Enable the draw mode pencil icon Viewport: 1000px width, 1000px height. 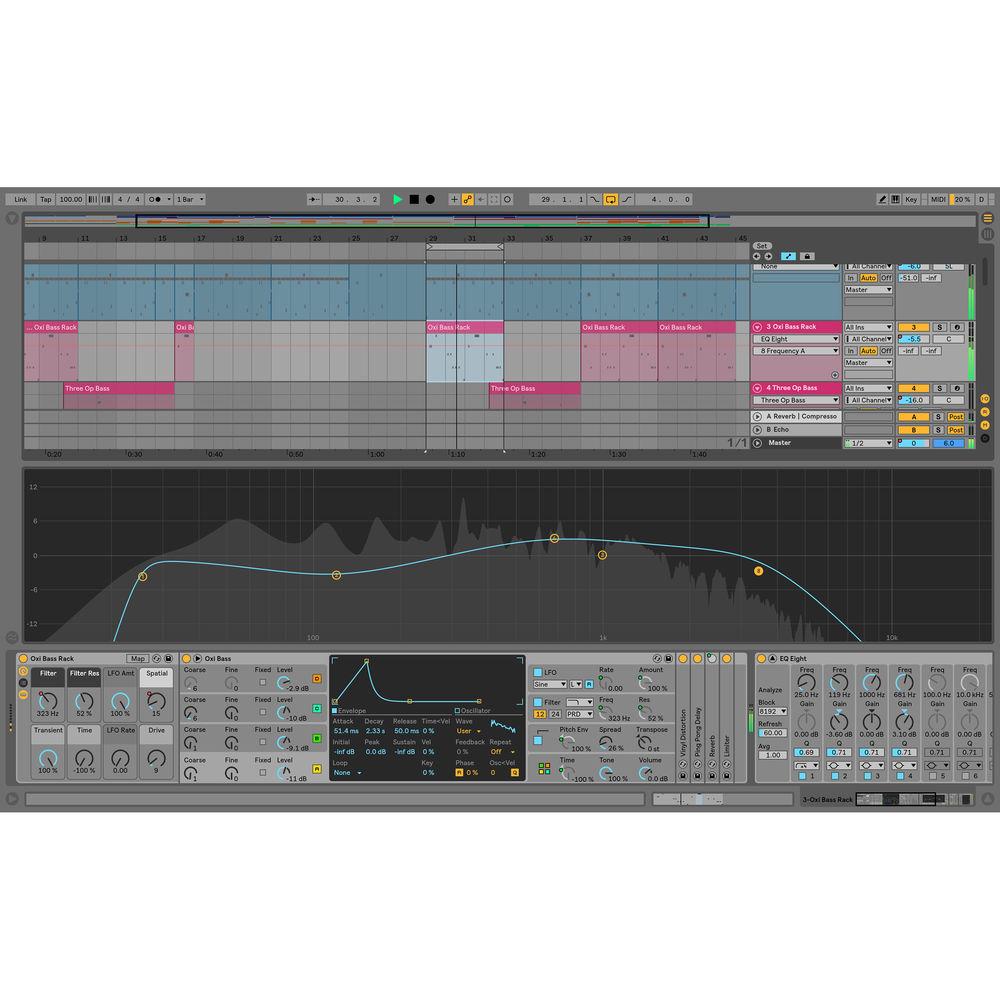tap(884, 199)
